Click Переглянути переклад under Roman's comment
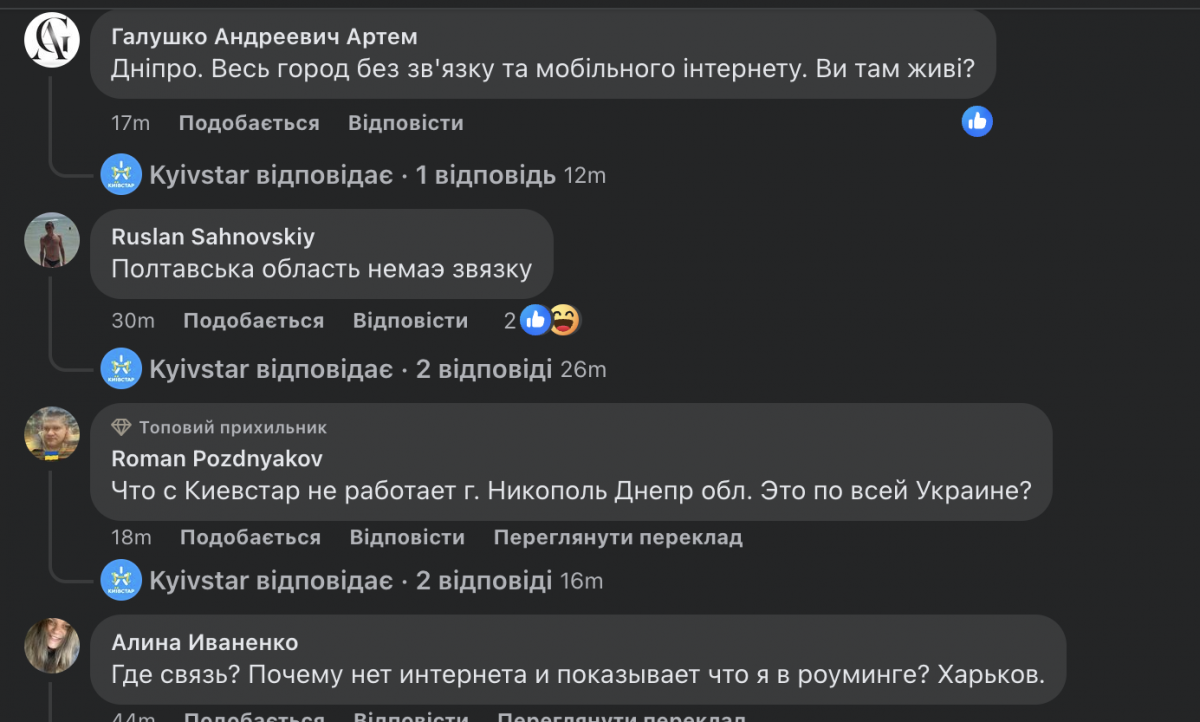Screen dimensions: 1200x722 click(x=618, y=537)
